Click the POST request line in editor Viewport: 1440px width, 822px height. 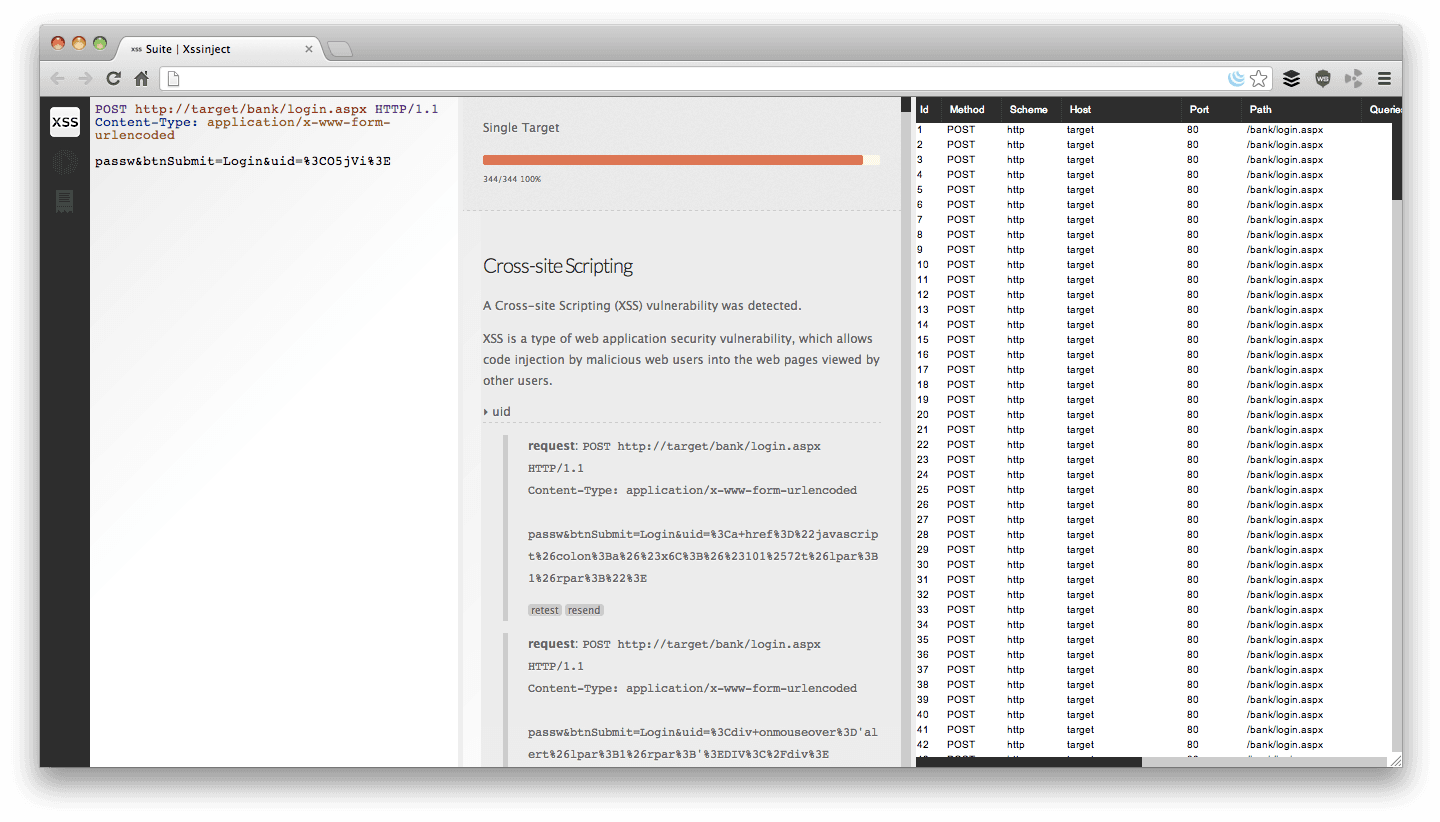[267, 109]
